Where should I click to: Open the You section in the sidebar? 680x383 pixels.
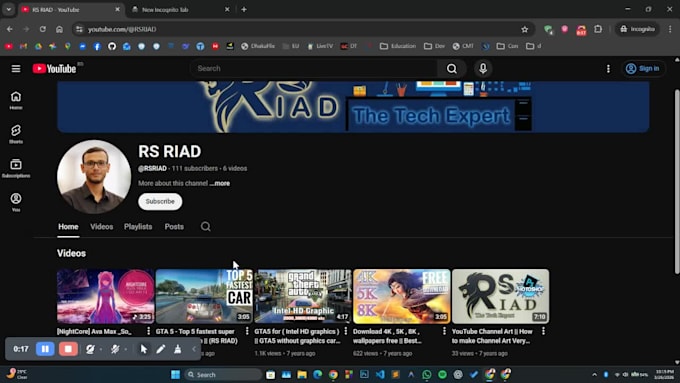(x=16, y=202)
